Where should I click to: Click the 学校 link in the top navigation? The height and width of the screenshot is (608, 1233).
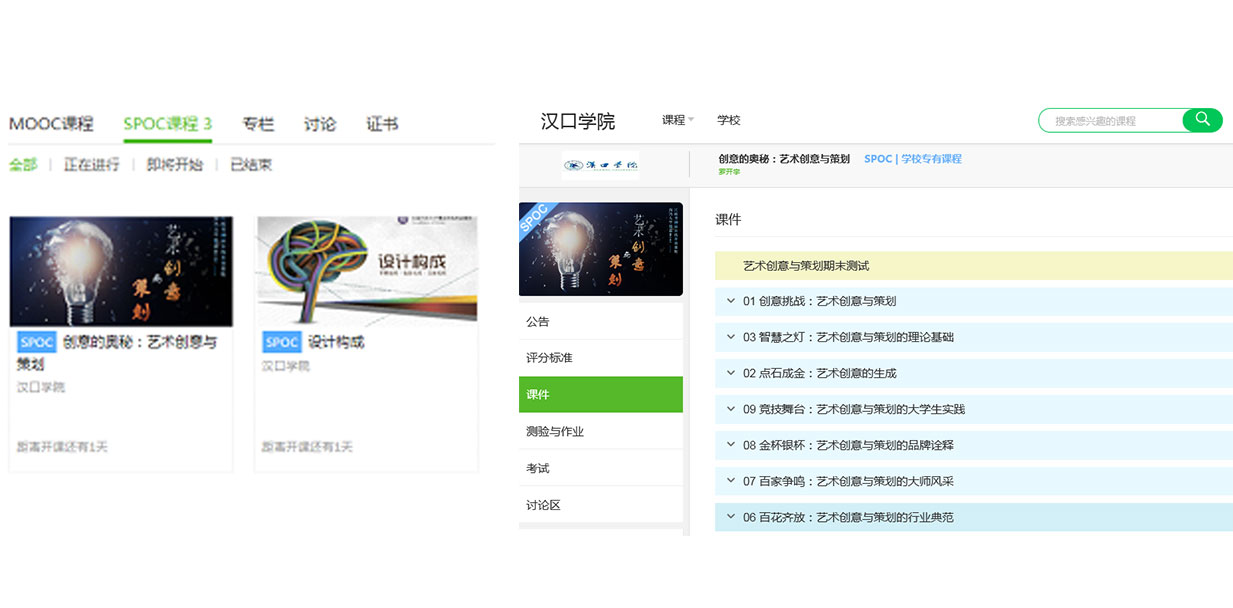pyautogui.click(x=729, y=120)
